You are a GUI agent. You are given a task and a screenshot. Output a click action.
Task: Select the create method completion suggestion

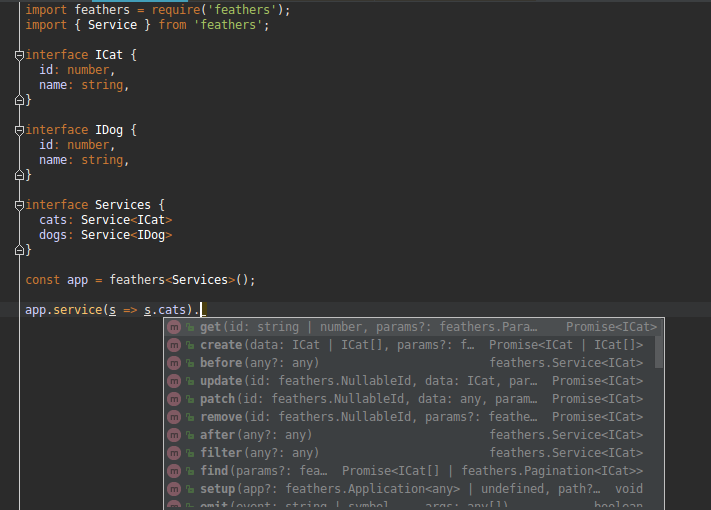coord(409,345)
